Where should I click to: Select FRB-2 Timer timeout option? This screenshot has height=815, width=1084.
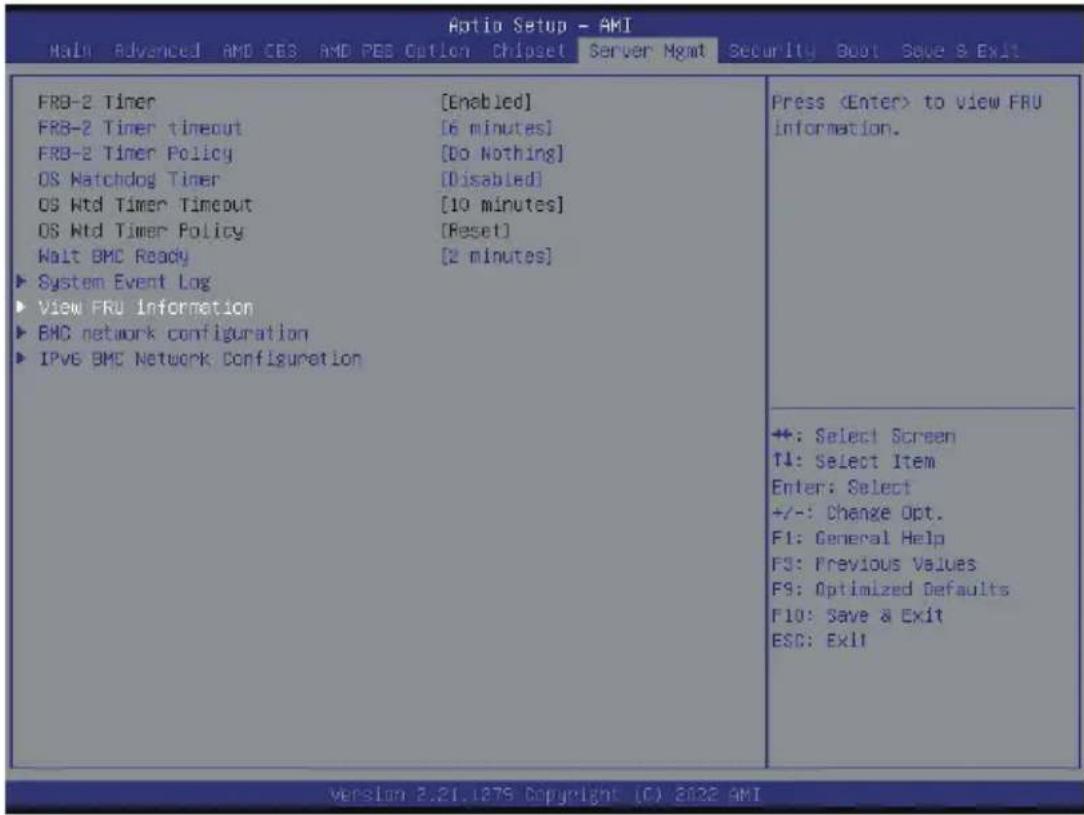coord(140,128)
